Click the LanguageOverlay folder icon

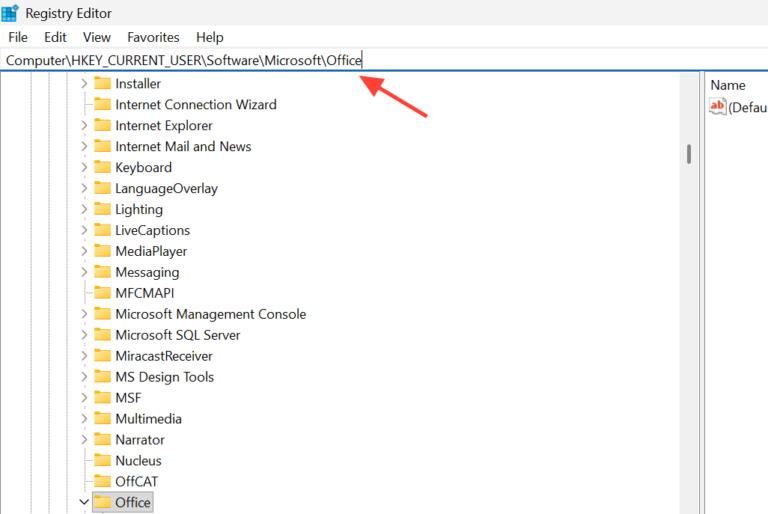[102, 188]
